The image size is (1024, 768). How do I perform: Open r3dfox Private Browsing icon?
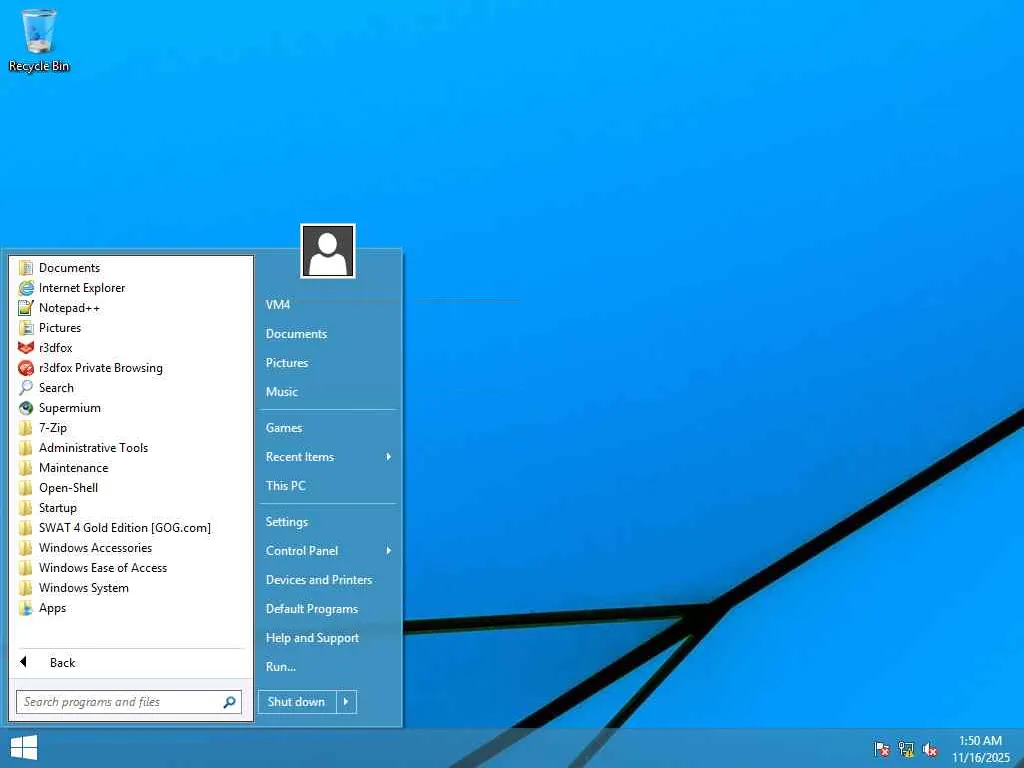(x=26, y=368)
